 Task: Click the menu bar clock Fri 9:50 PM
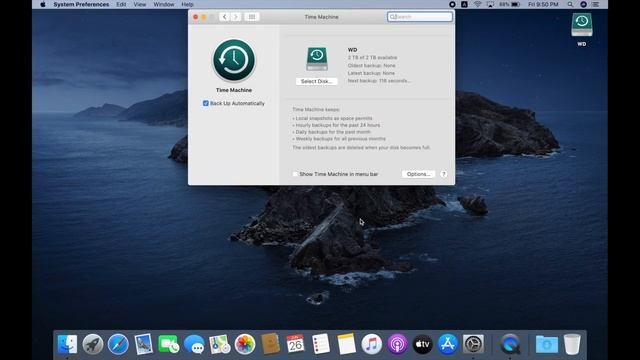[543, 4]
